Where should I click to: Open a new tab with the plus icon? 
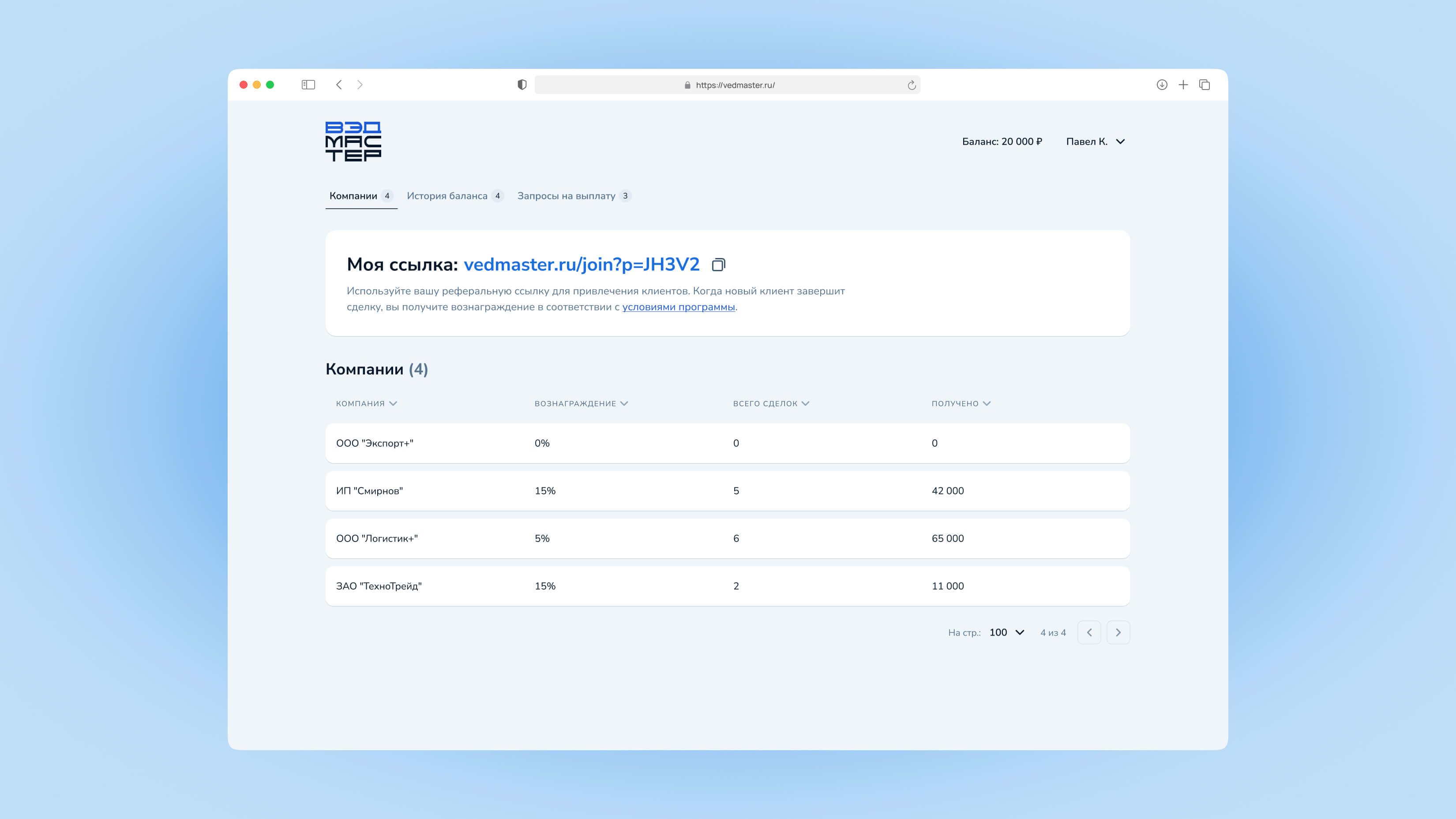(1183, 85)
